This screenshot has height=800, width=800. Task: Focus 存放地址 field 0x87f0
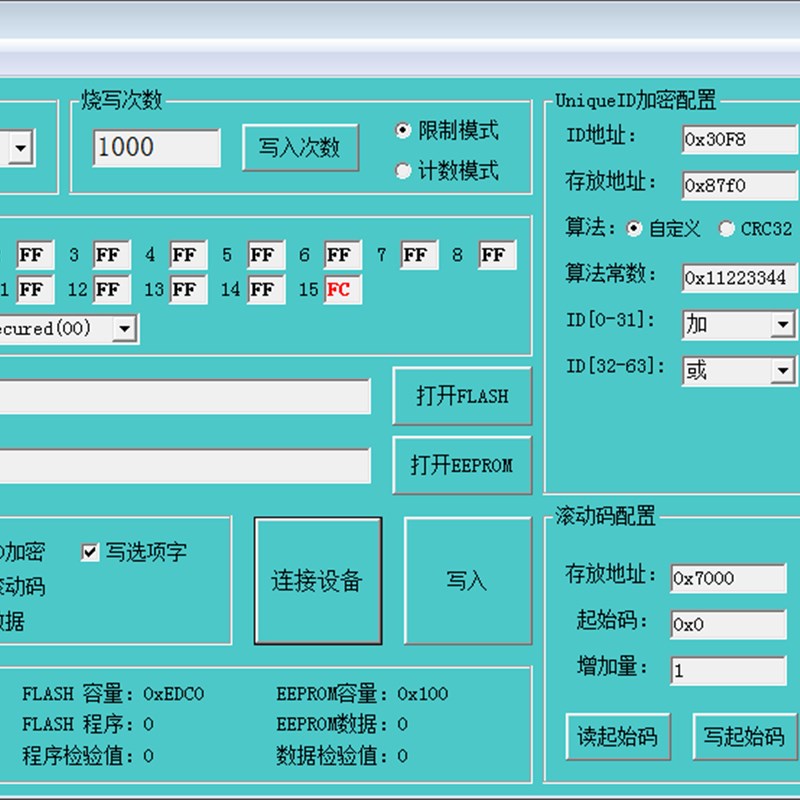click(x=740, y=185)
